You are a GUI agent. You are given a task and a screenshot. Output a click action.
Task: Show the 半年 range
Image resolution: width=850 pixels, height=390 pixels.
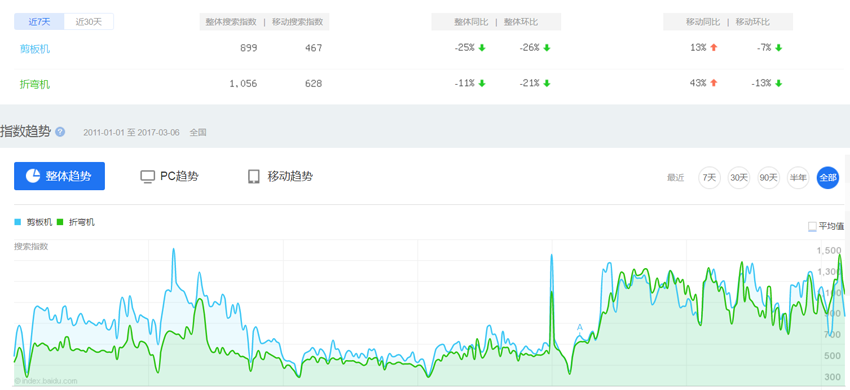(798, 177)
